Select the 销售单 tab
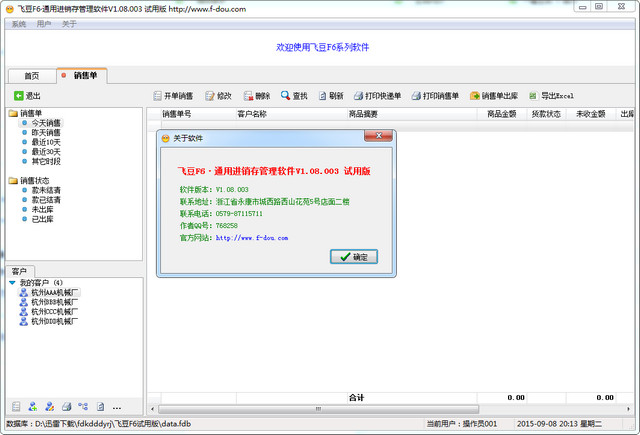Screen dimensions: 640x435 pyautogui.click(x=82, y=75)
